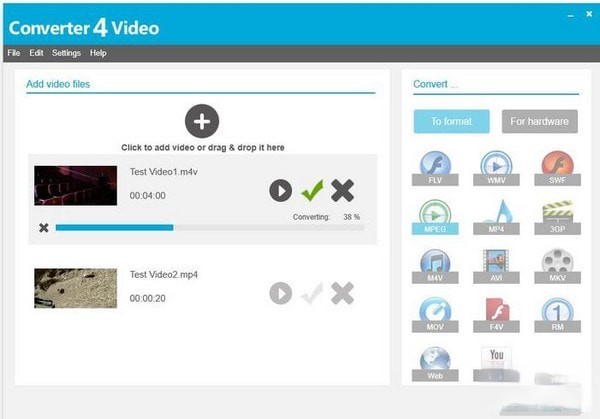600x419 pixels.
Task: Open the Edit menu
Action: pyautogui.click(x=36, y=53)
